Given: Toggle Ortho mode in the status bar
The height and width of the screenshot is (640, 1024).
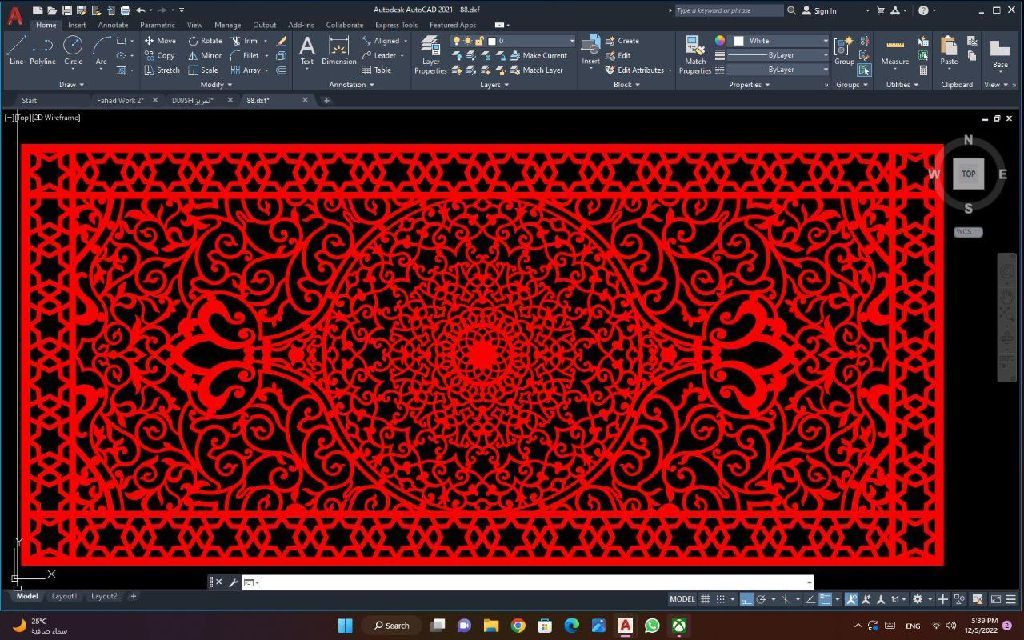Looking at the screenshot, I should 746,599.
